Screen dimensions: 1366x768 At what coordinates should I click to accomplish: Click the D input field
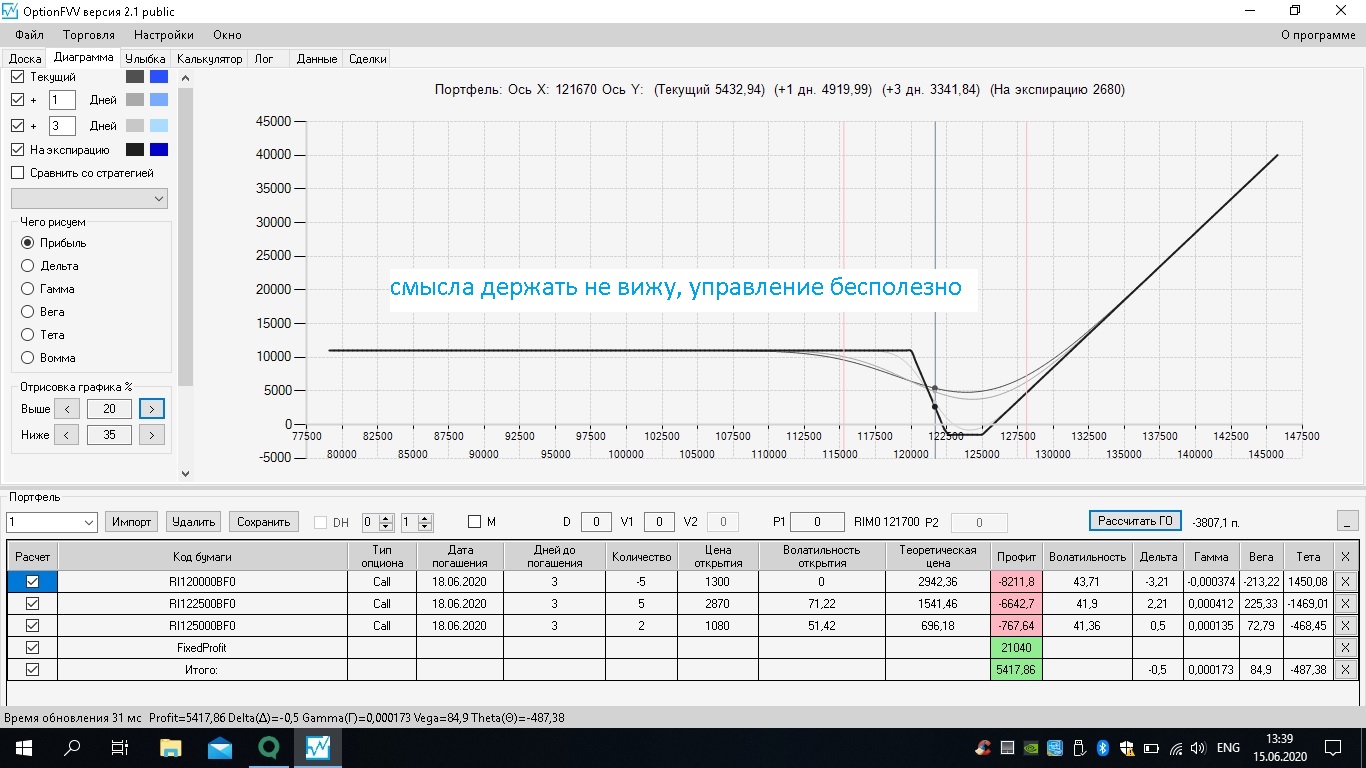point(596,522)
